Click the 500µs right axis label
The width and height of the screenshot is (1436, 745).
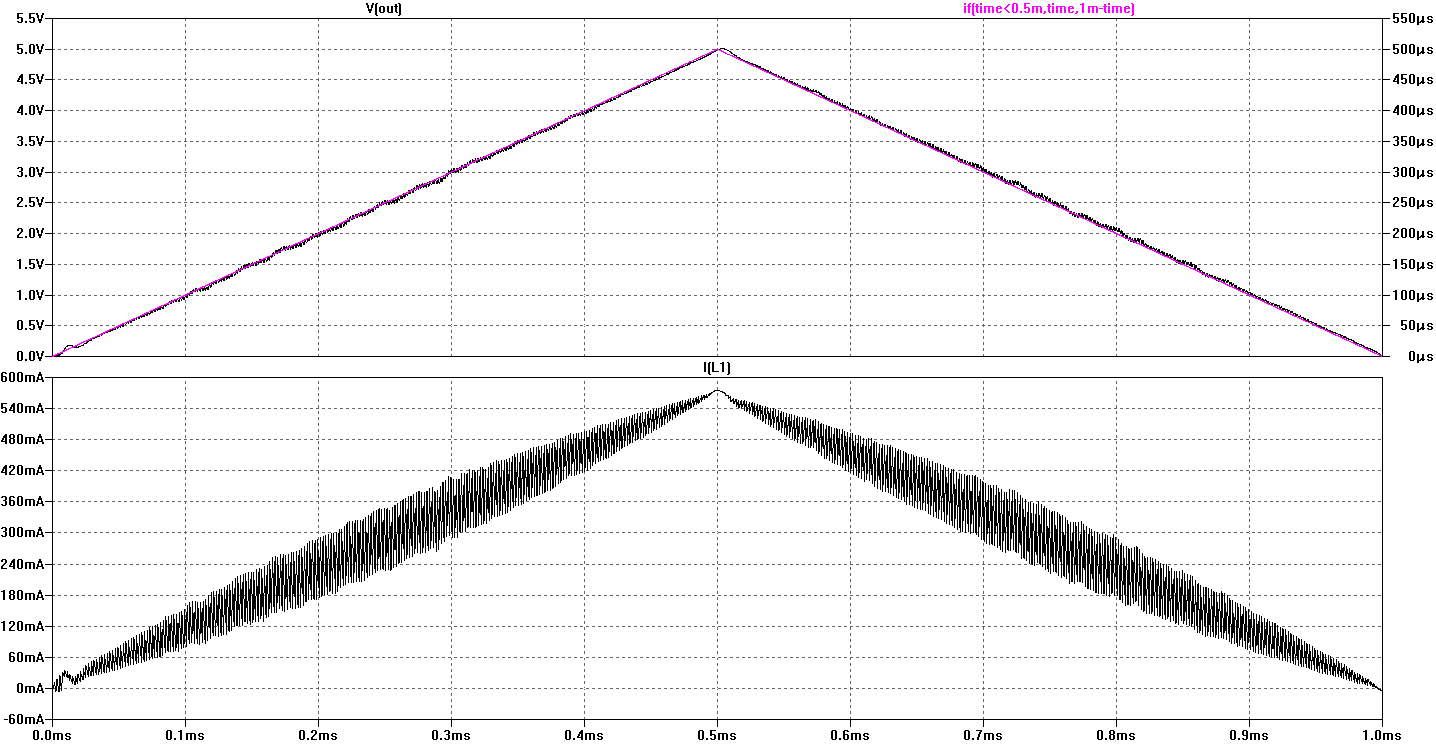tap(1412, 49)
